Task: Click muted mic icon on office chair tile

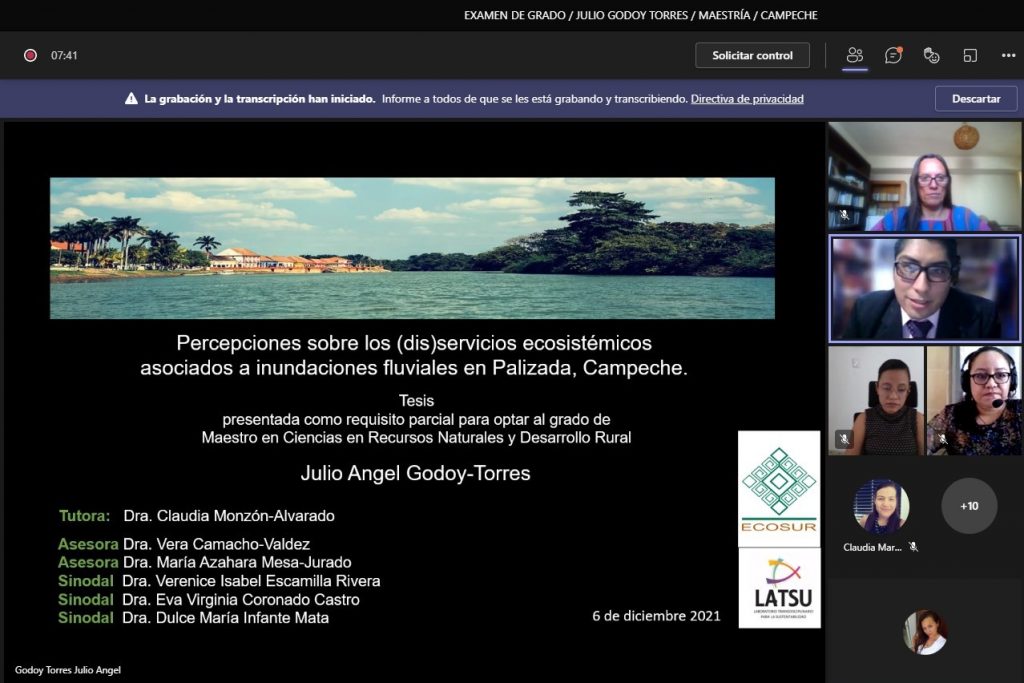Action: click(844, 439)
